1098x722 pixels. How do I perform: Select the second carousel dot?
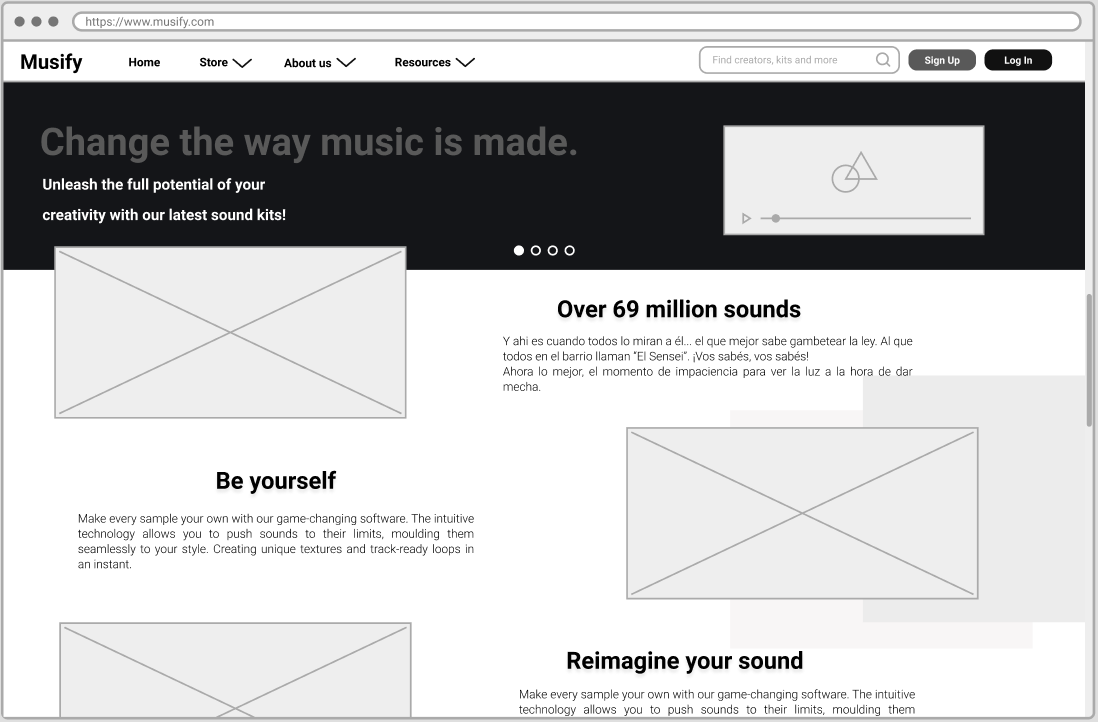click(536, 251)
